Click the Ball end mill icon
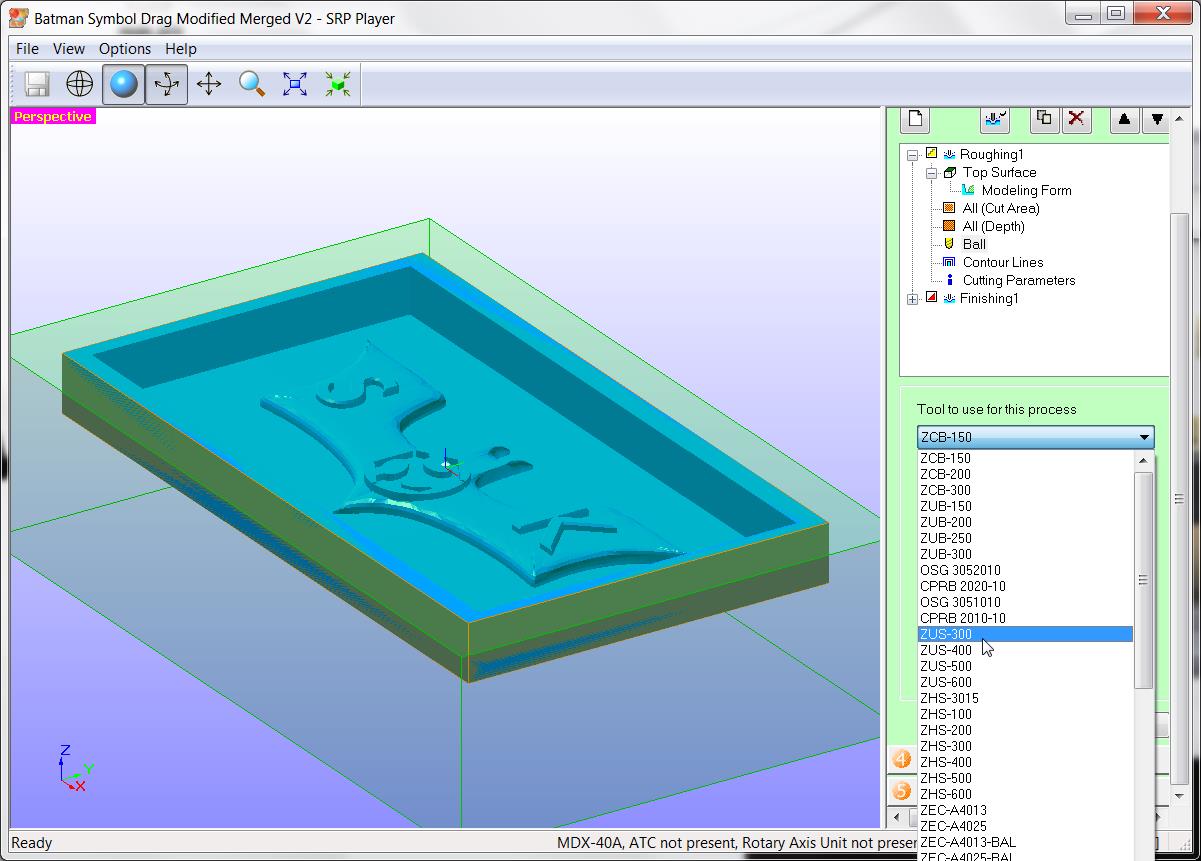The height and width of the screenshot is (861, 1201). pyautogui.click(x=949, y=244)
